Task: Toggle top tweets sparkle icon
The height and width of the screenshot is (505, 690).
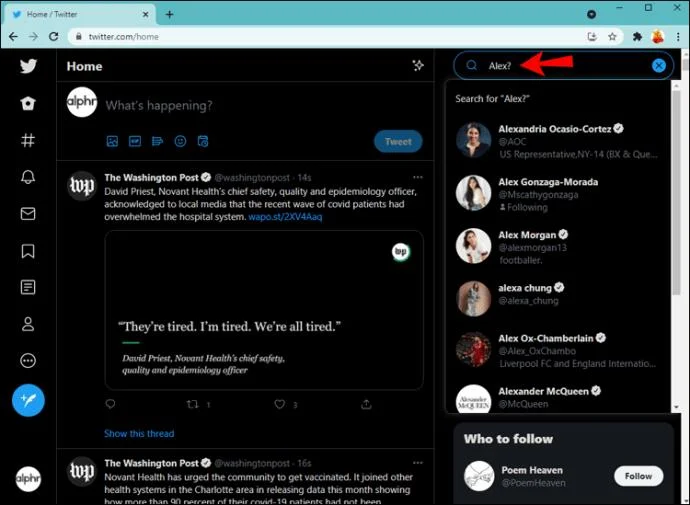Action: point(418,66)
